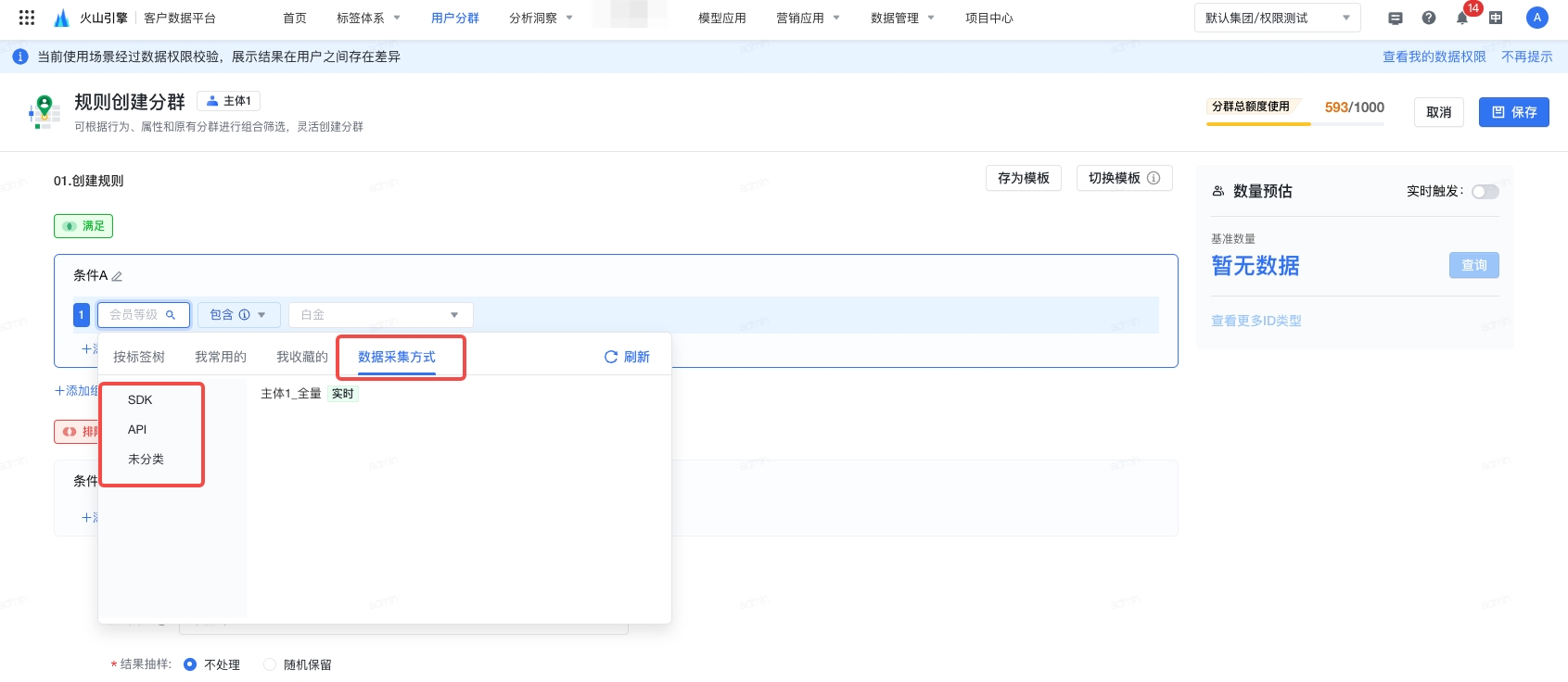Open the 白金 value dropdown
Viewport: 1568px width, 682px height.
380,315
